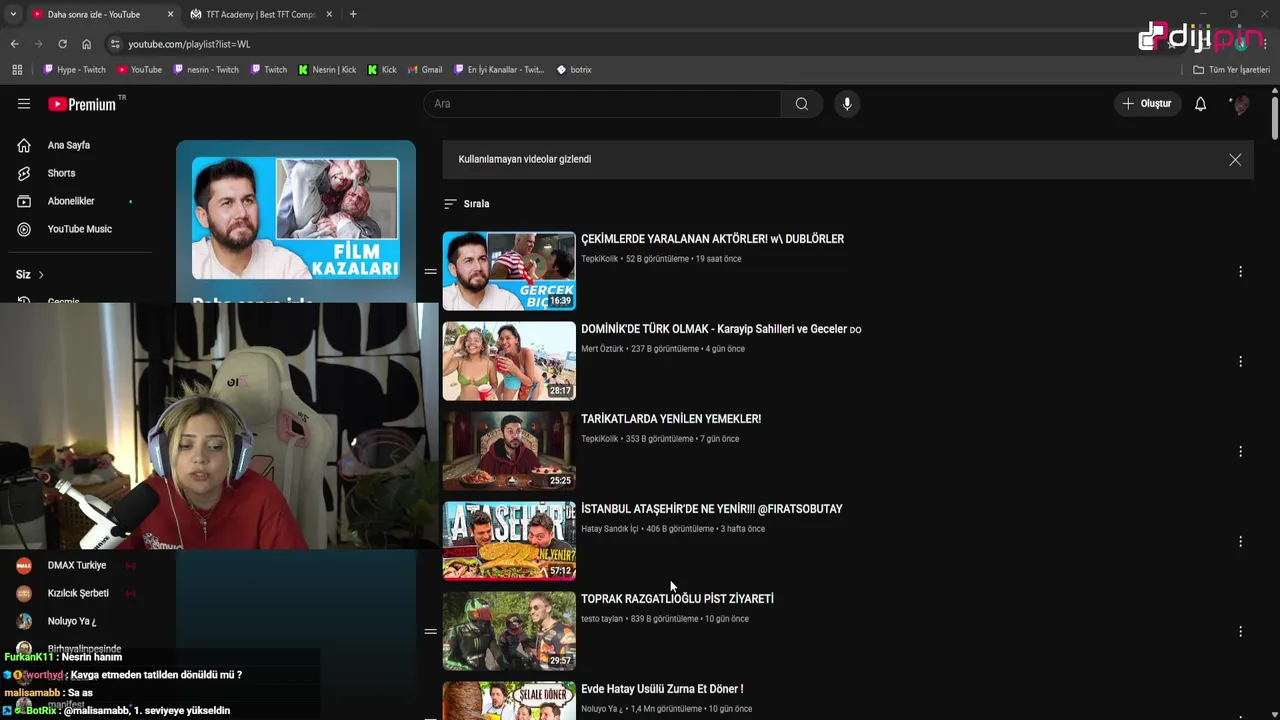
Task: Open title 'ÇEKİMLERDE YARALANAN AKTÖRLER! w\ DUBLÖRLER'
Action: (712, 239)
